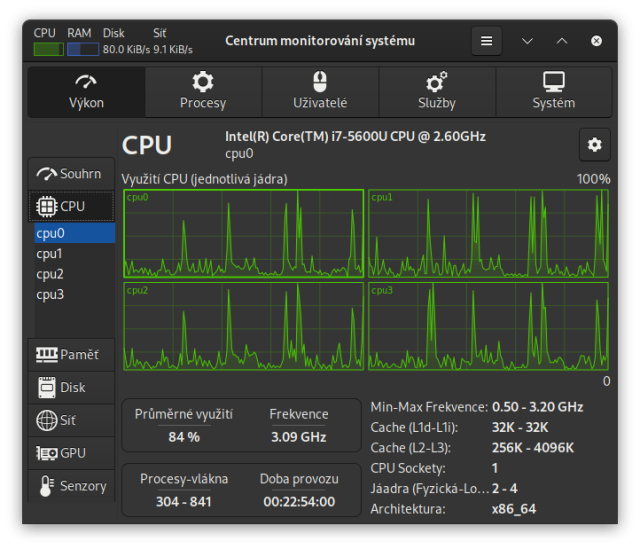Click the 3.09 GHz frequency value

[x=299, y=437]
